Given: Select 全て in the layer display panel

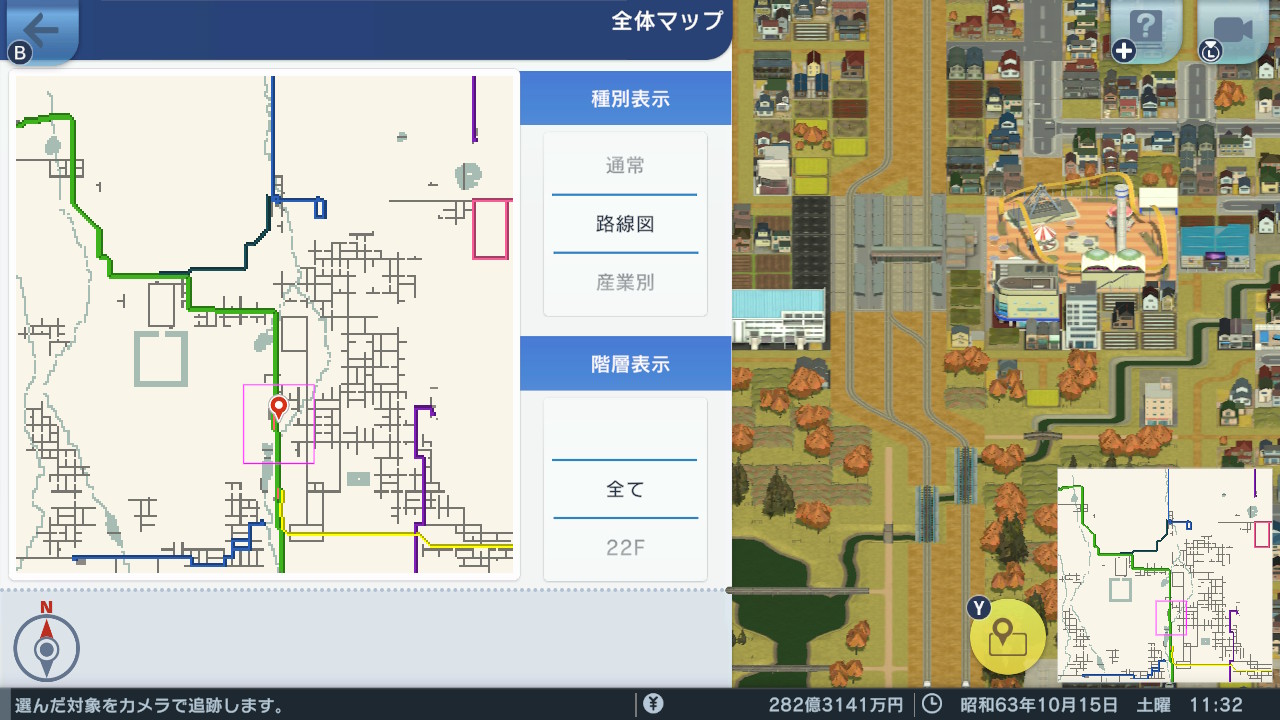Looking at the screenshot, I should pyautogui.click(x=624, y=487).
